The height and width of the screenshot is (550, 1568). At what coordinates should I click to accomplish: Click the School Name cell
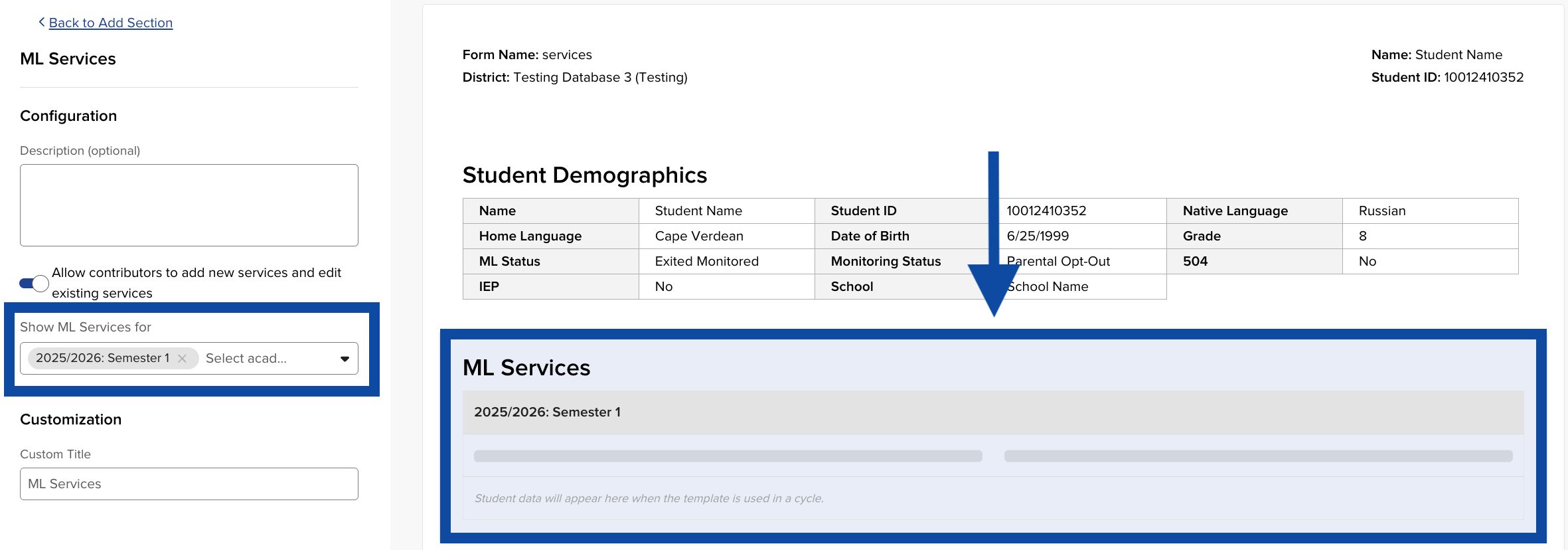point(1079,286)
